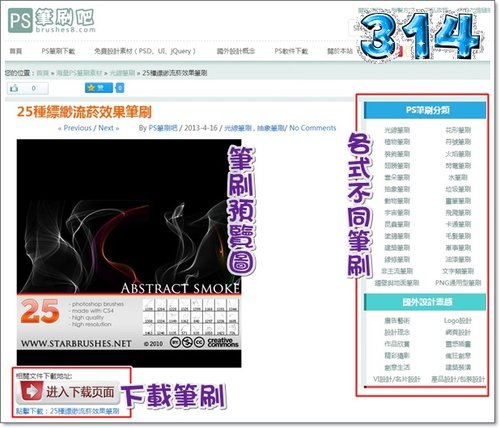Select 卡通筆刷 in the sidebar categories
This screenshot has height=428, width=500.
pos(458,224)
